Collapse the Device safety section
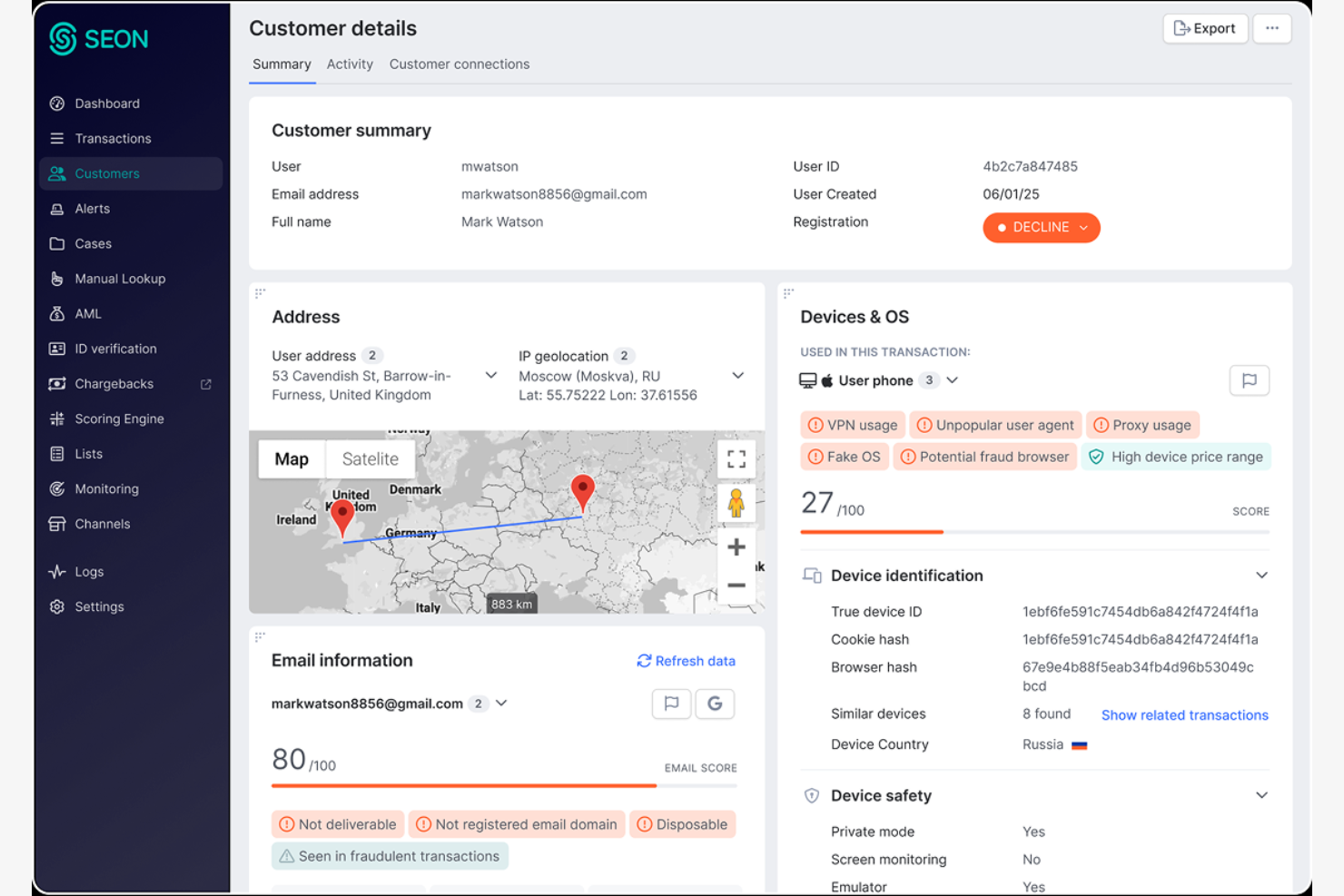Screen dimensions: 1344x896 (x=1261, y=795)
